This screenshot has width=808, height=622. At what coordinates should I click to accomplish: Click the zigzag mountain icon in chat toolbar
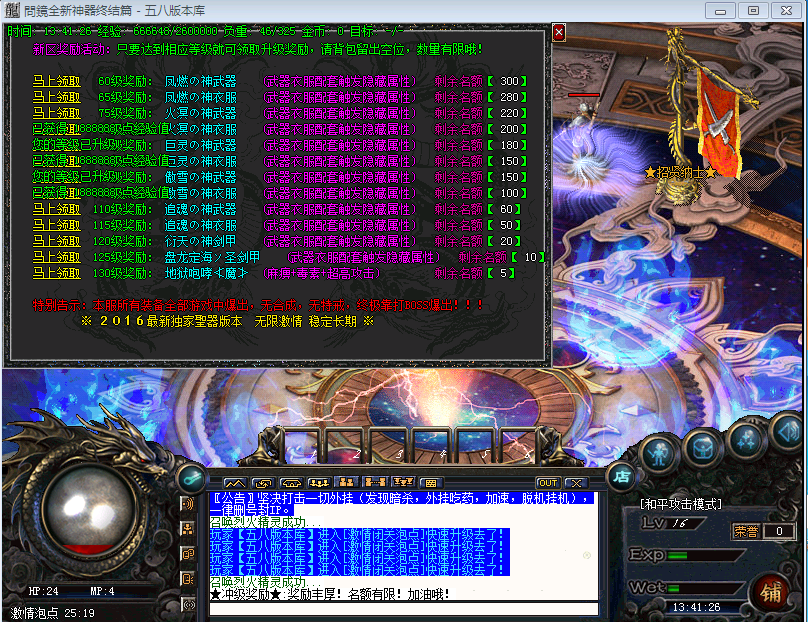point(235,483)
